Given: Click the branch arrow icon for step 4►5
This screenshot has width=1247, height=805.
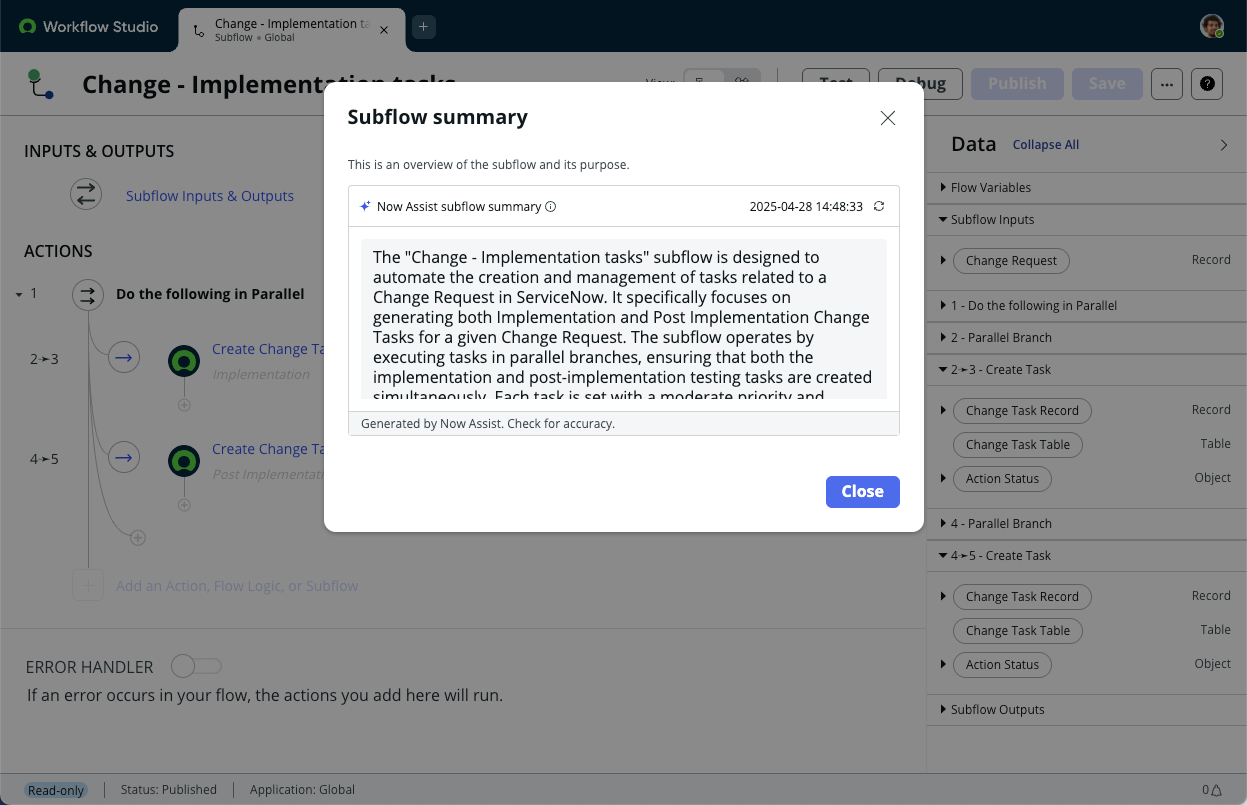Looking at the screenshot, I should pos(124,457).
